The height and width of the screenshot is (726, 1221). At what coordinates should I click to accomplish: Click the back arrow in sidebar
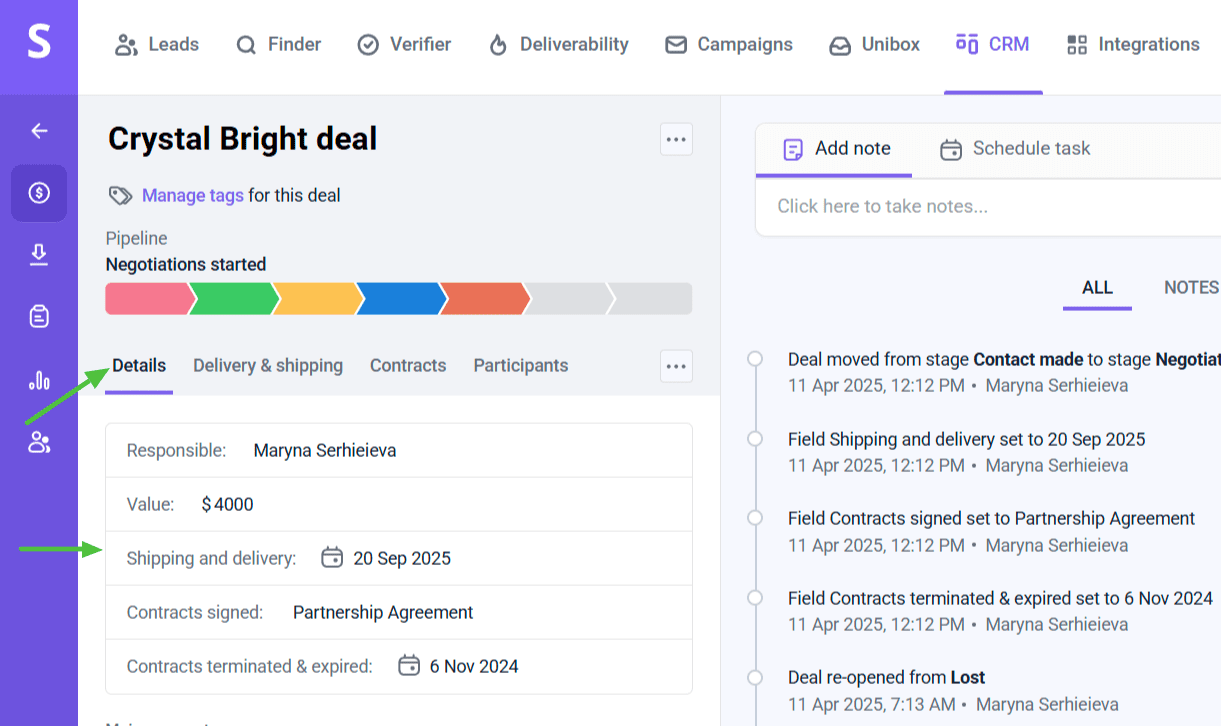click(x=39, y=131)
